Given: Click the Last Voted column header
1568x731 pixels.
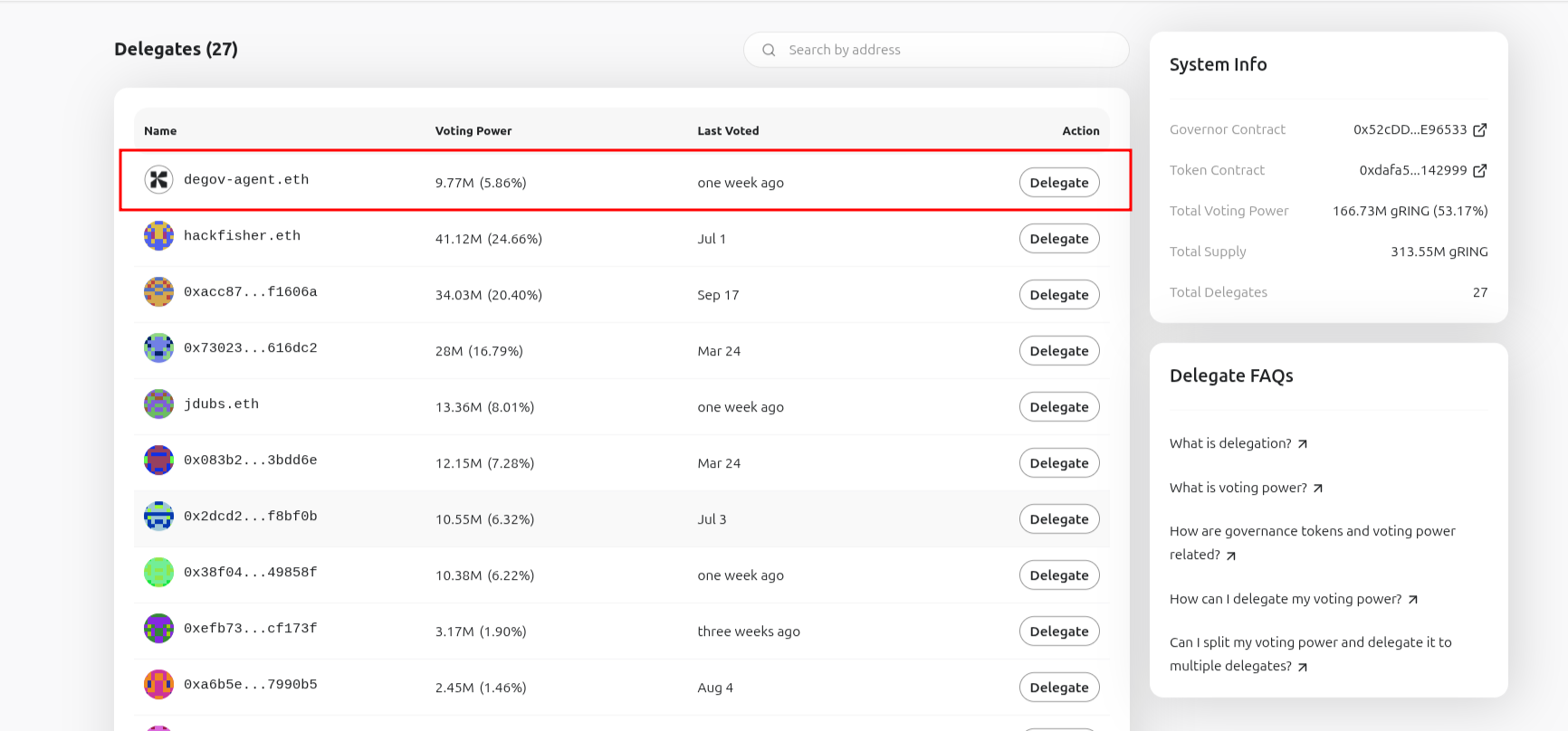Looking at the screenshot, I should (x=728, y=131).
